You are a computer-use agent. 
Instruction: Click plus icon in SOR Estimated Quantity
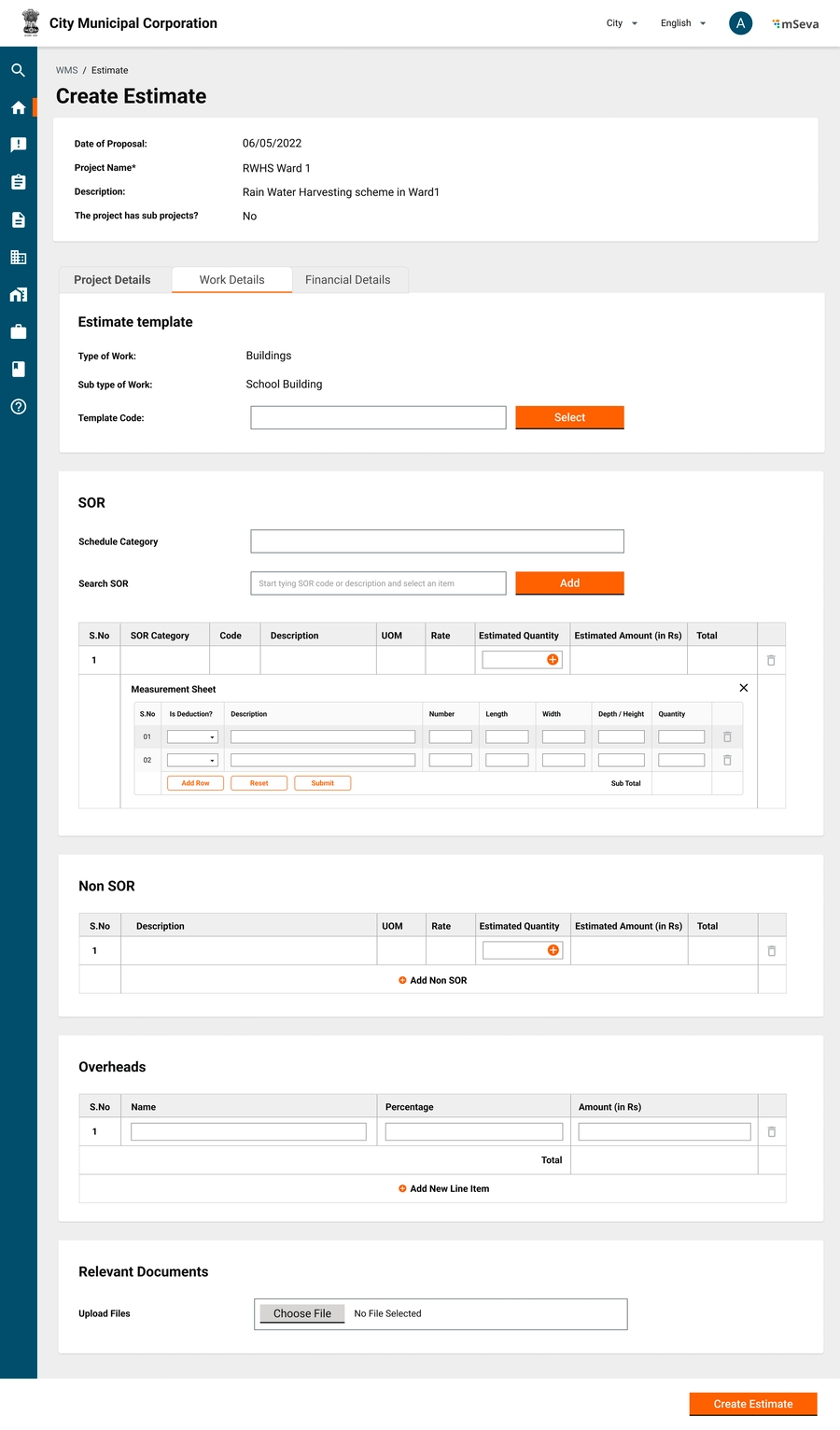point(553,660)
